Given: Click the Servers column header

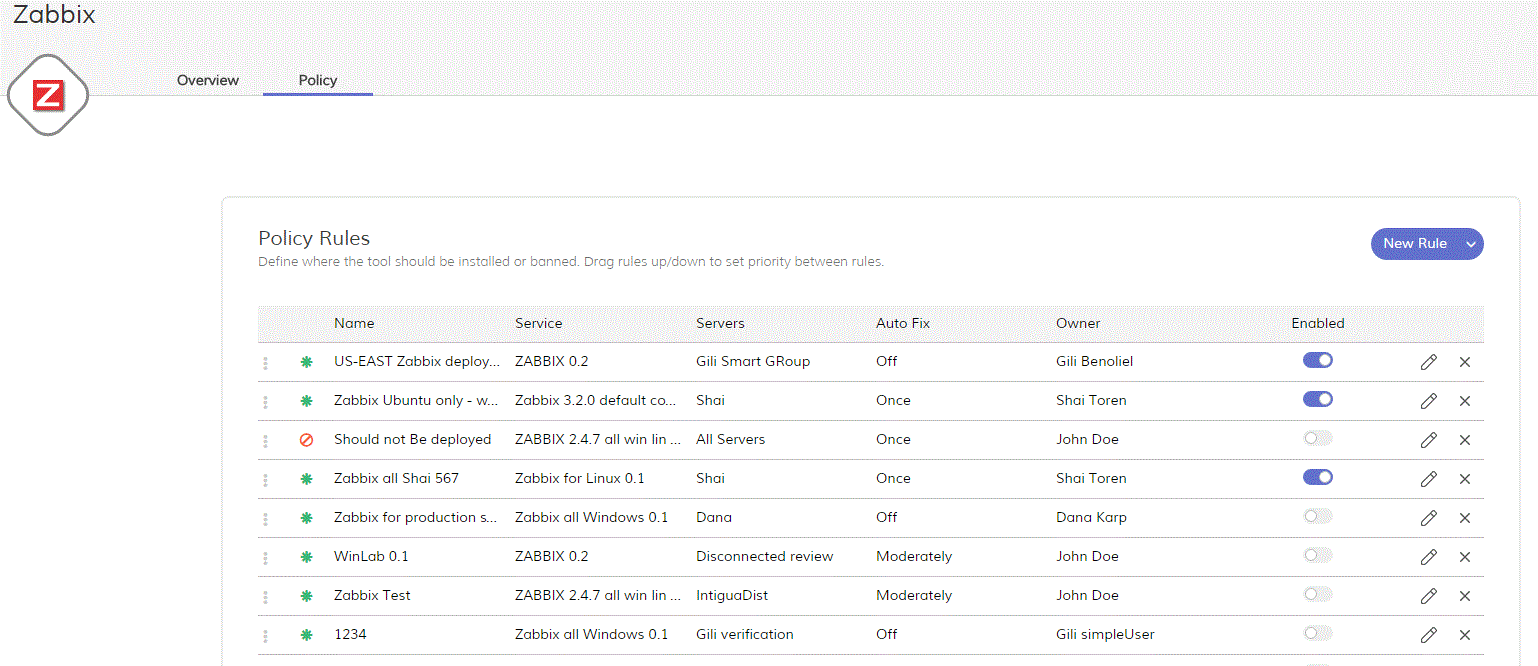Looking at the screenshot, I should (x=720, y=323).
